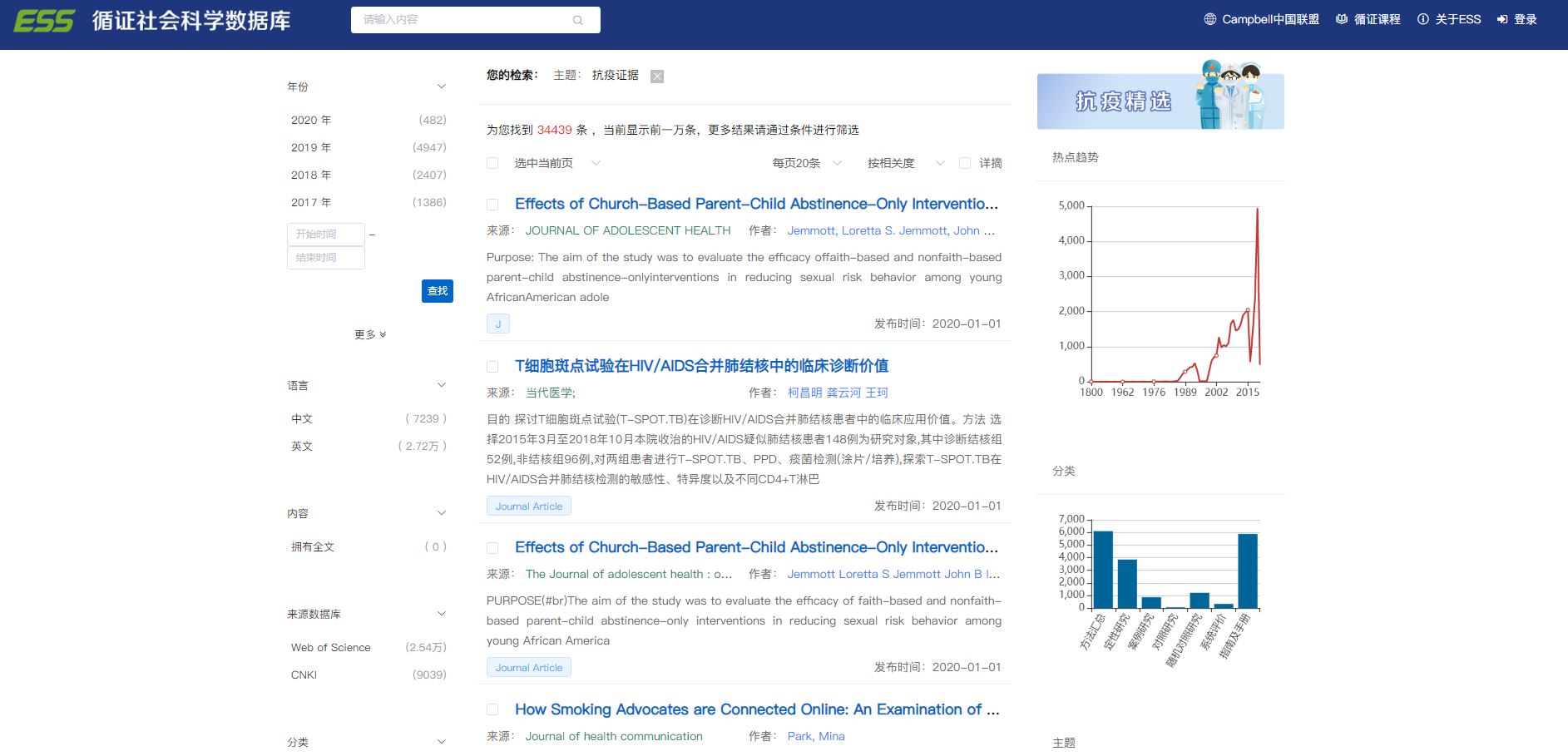Click the 开始时间 input field

pos(326,235)
